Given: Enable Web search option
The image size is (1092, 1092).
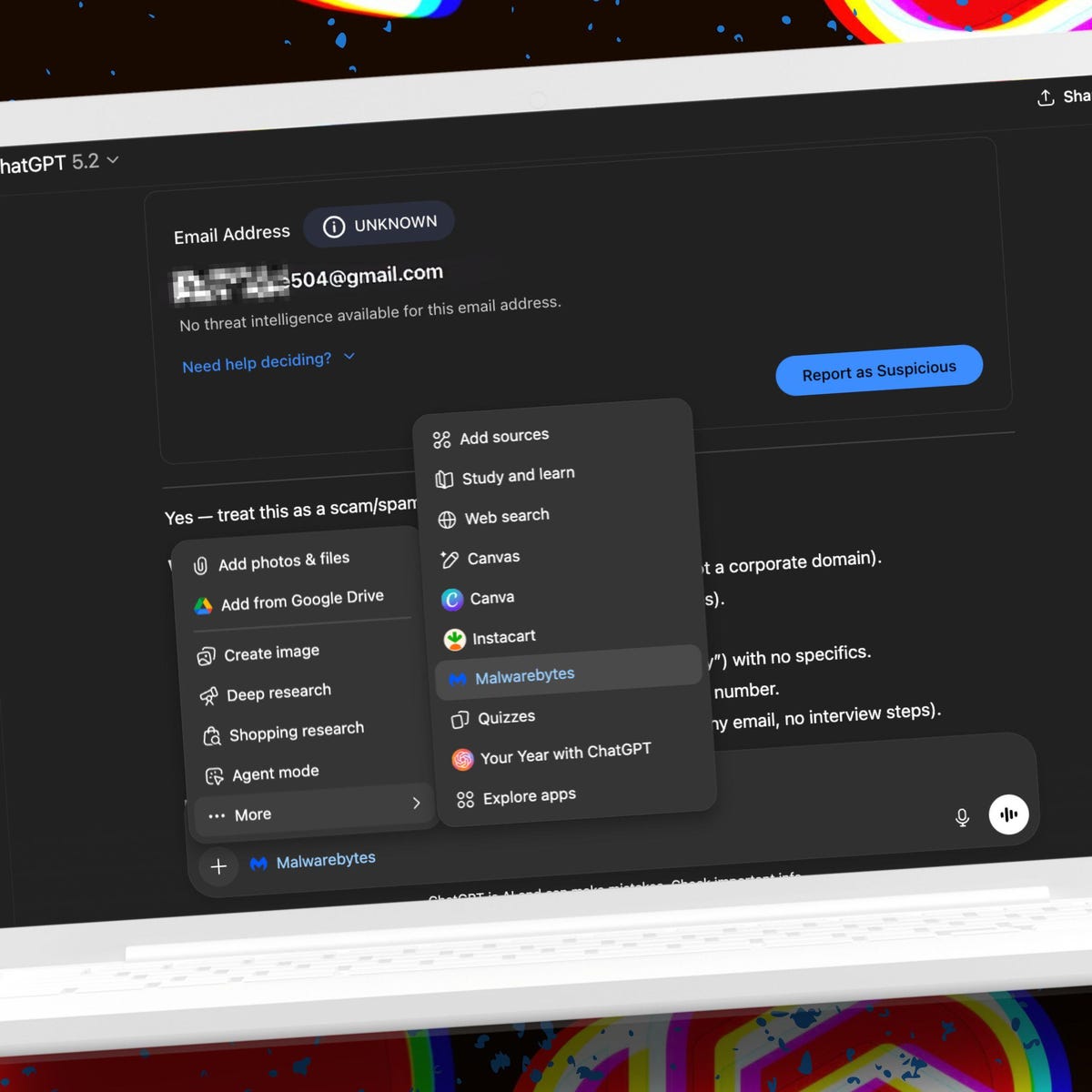Looking at the screenshot, I should coord(506,517).
